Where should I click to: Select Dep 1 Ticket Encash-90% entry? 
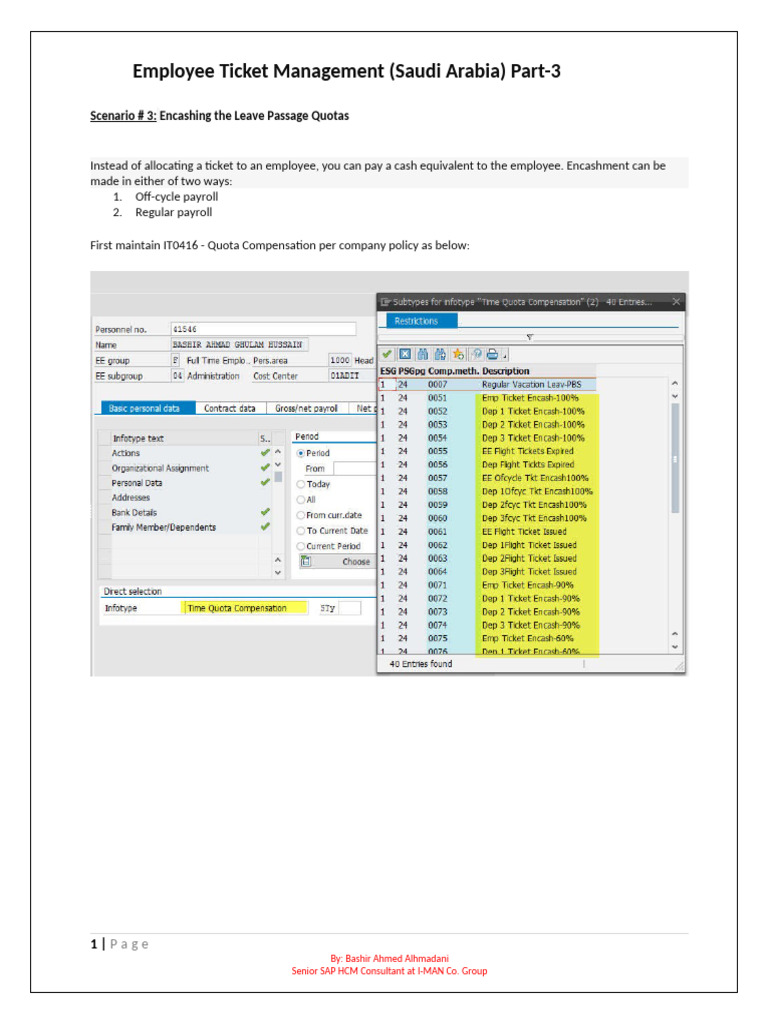click(487, 599)
